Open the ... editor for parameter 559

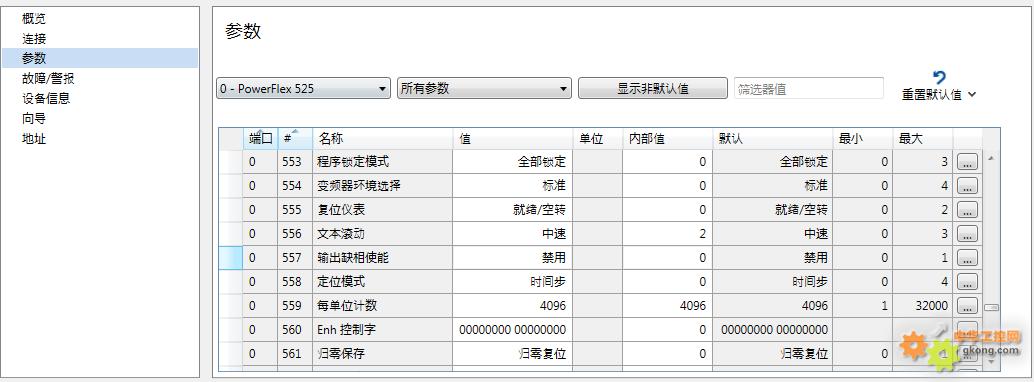point(967,306)
